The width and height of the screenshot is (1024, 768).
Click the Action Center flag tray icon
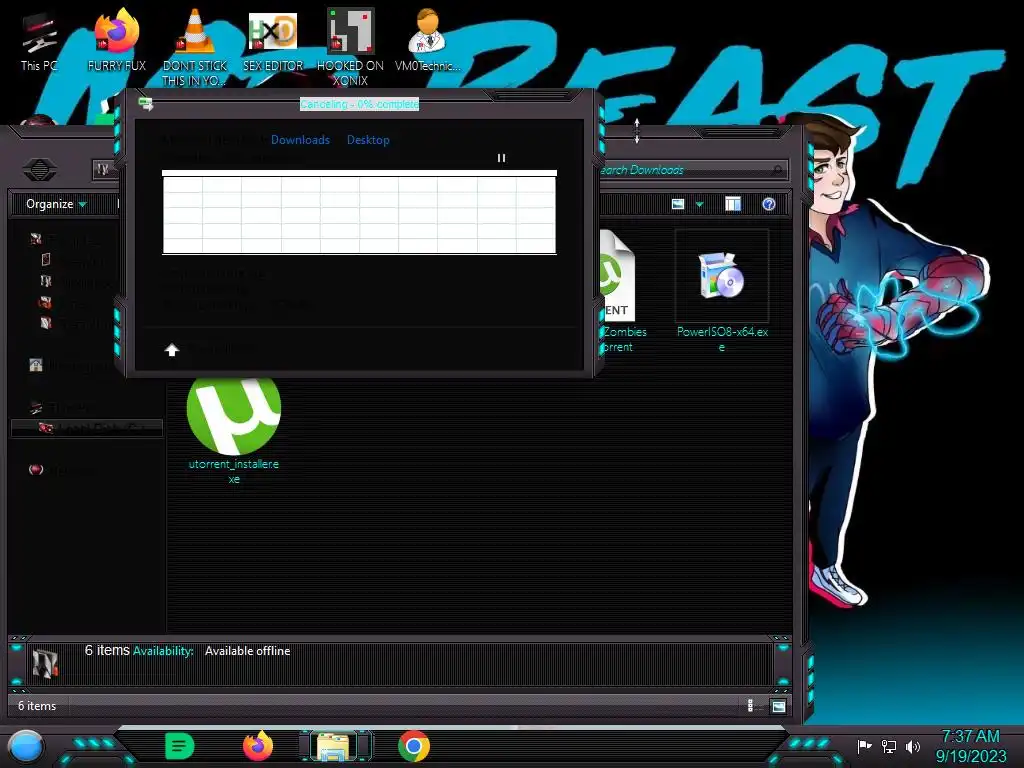click(864, 746)
